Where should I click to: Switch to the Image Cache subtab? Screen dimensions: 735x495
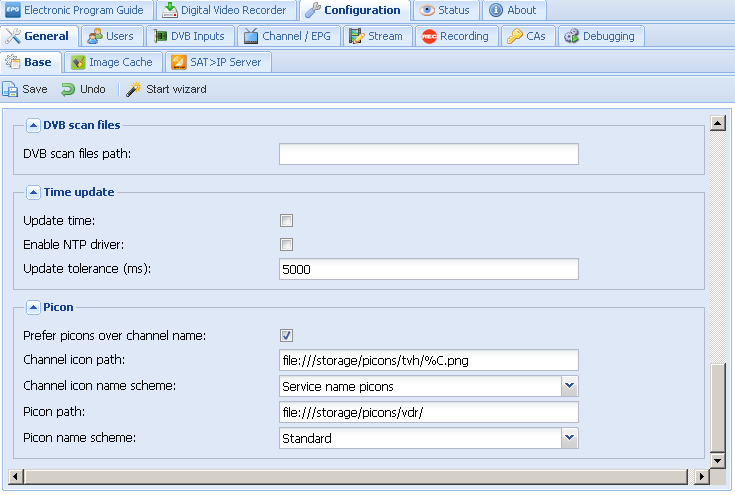[113, 62]
